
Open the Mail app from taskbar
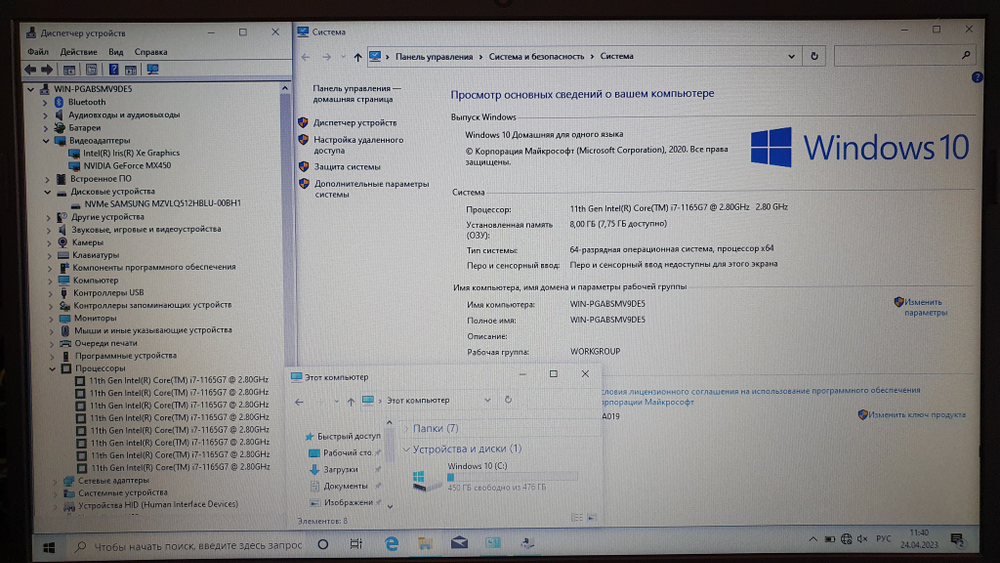(x=459, y=543)
